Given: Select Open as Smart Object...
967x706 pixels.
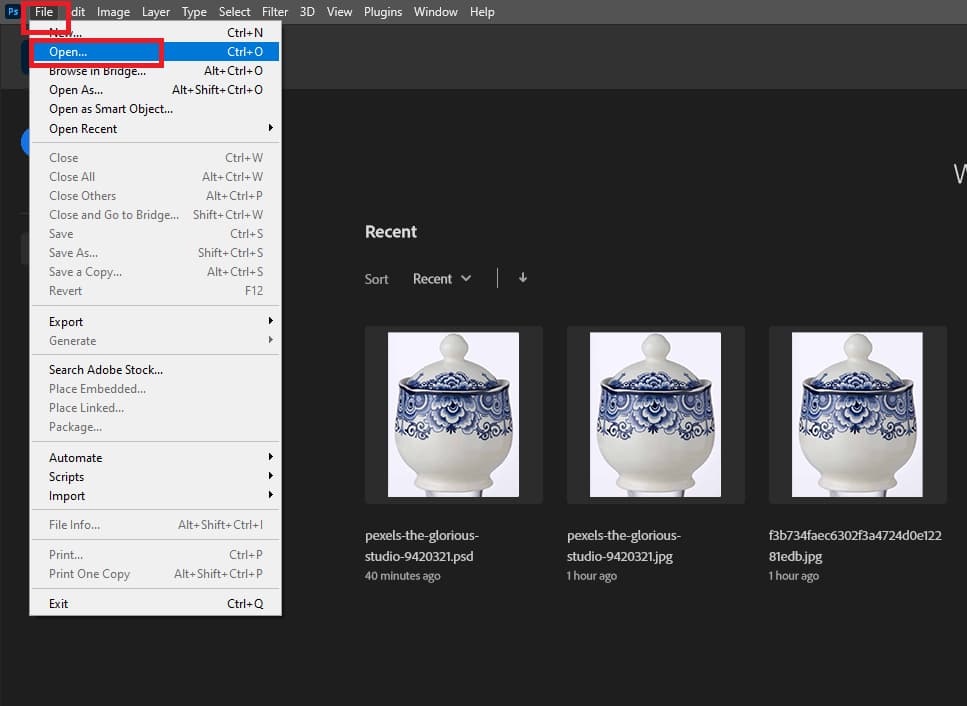Looking at the screenshot, I should 155,109.
